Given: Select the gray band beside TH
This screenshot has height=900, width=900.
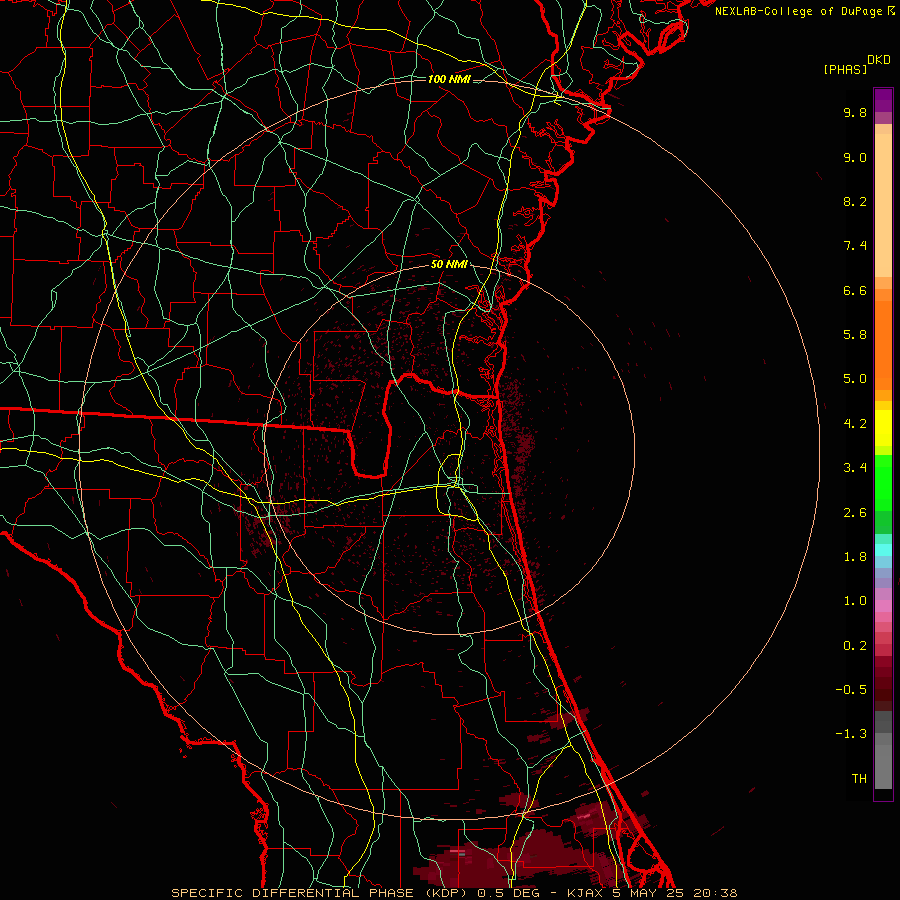Looking at the screenshot, I should click(x=883, y=767).
